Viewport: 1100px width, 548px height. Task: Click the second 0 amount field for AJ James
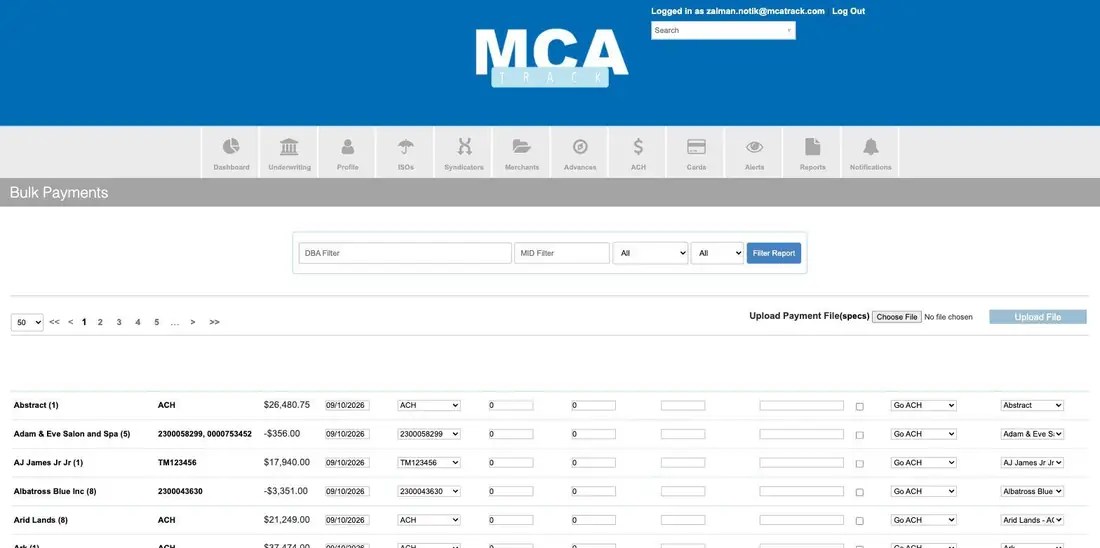click(x=593, y=463)
